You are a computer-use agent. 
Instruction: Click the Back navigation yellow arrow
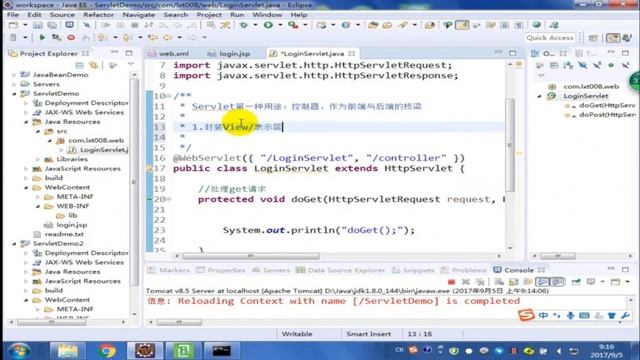(x=167, y=38)
